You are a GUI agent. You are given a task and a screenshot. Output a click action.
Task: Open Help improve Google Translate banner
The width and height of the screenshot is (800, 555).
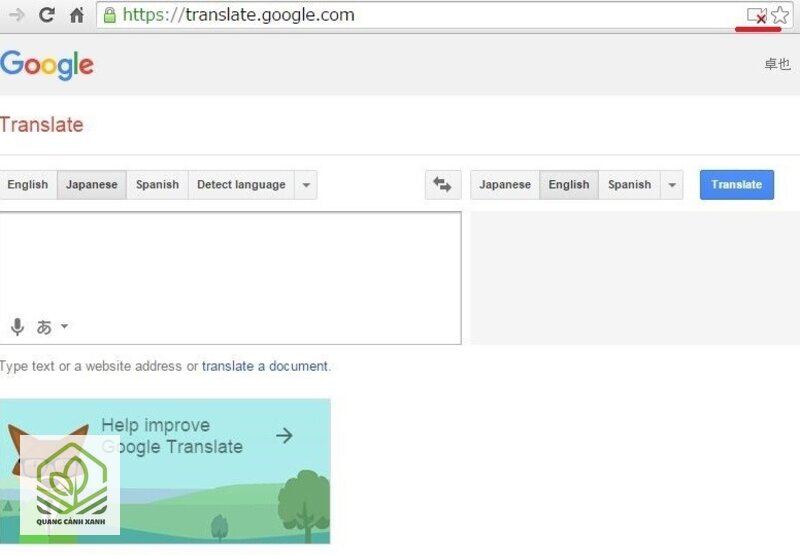tap(165, 471)
